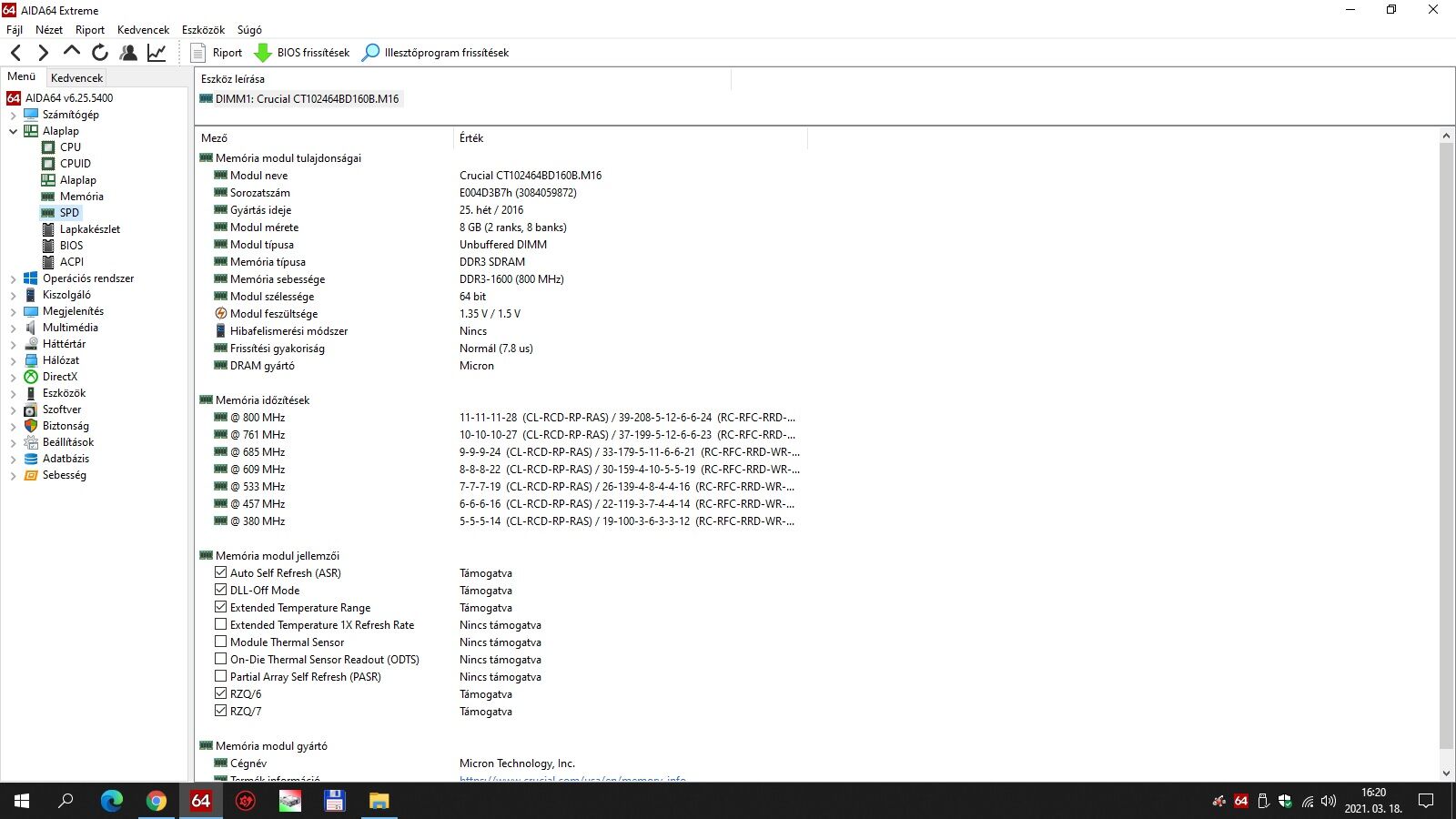Click the Riport toolbar button
The image size is (1456, 819).
click(217, 53)
